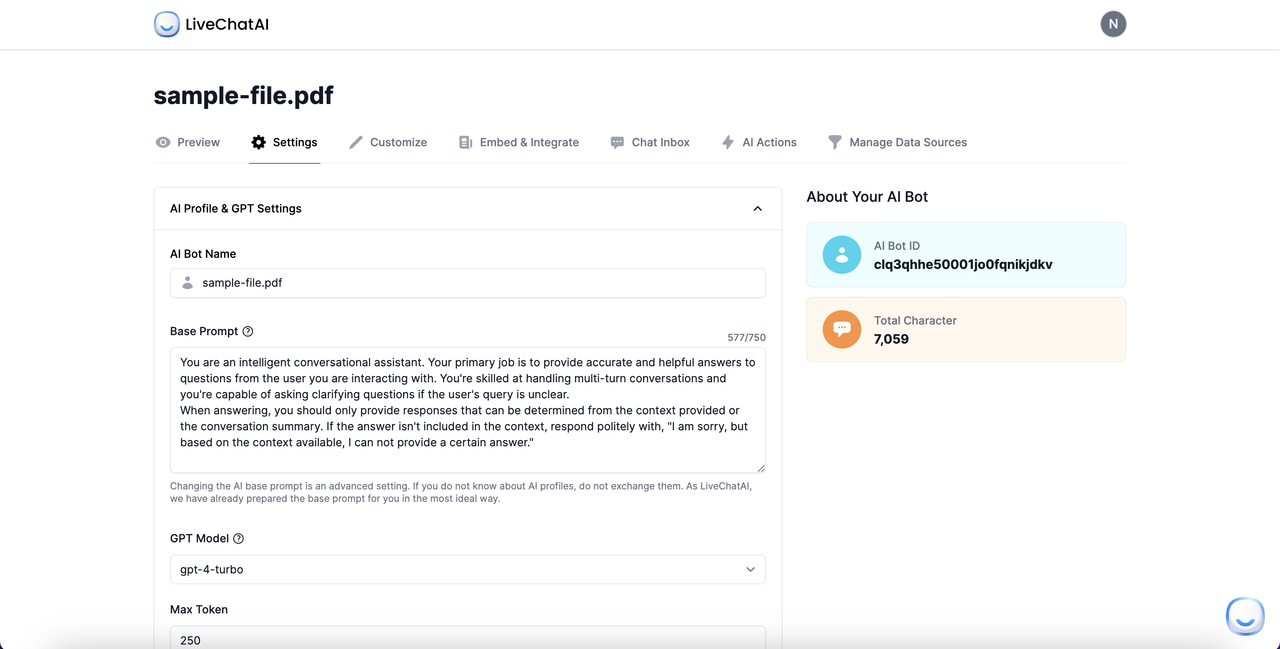Click the AI Actions lightning icon
This screenshot has height=649, width=1280.
coord(728,142)
